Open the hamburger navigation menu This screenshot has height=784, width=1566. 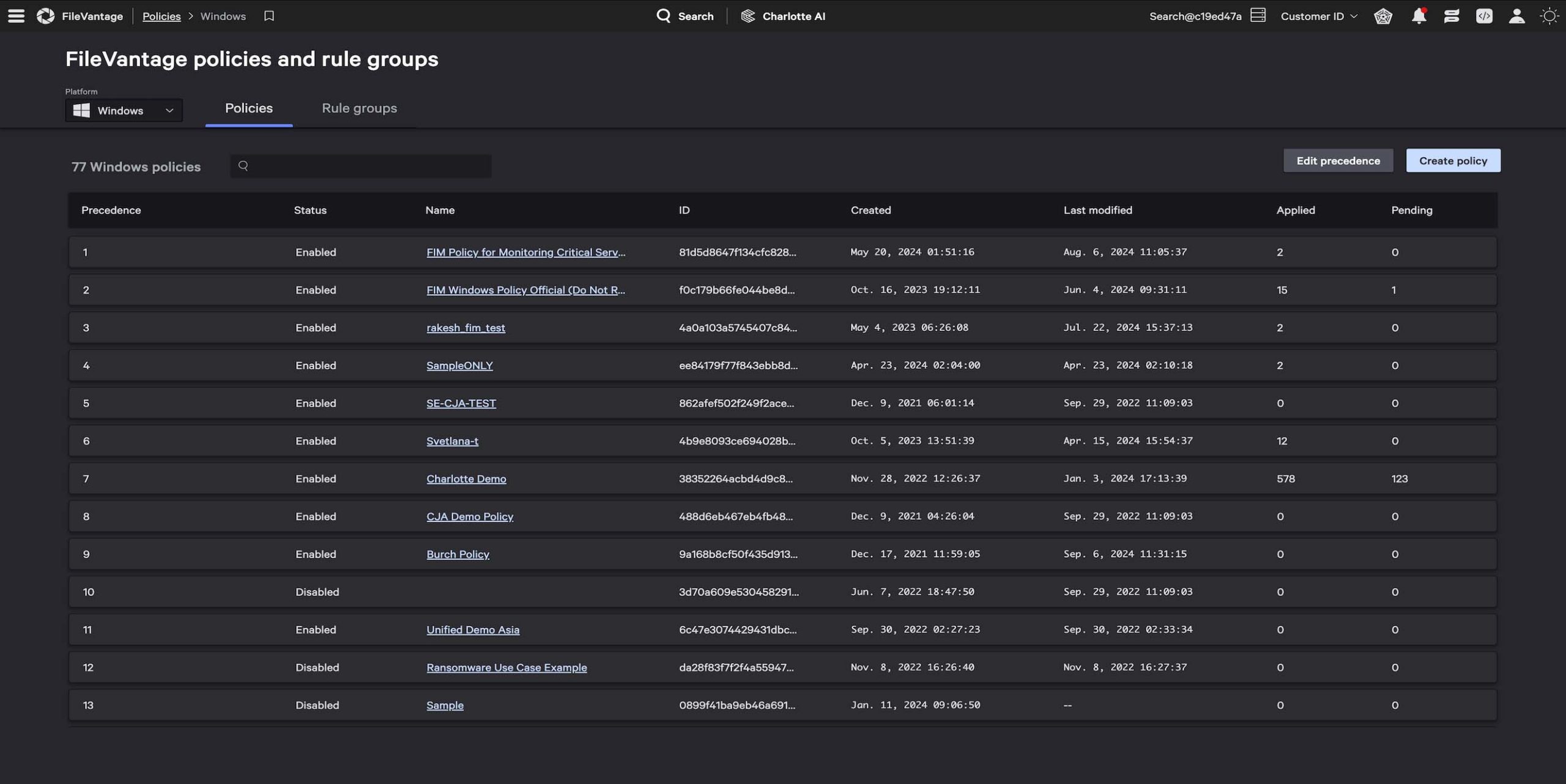(16, 16)
